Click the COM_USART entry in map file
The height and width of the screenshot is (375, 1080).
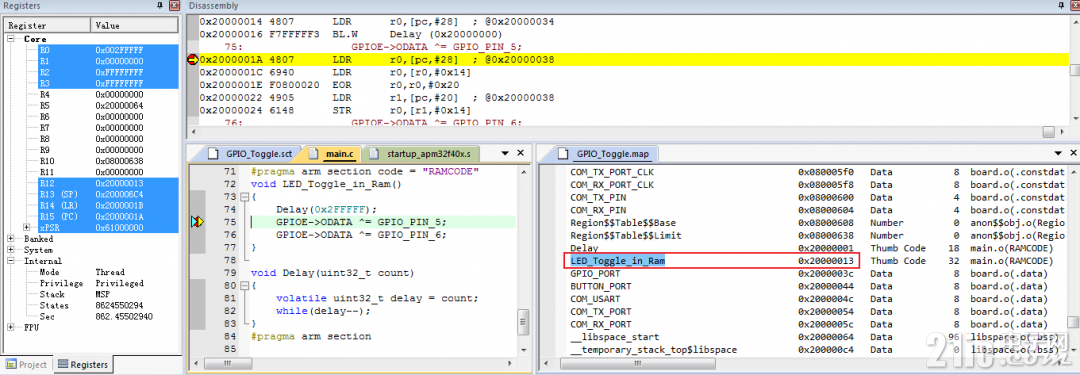click(x=595, y=298)
